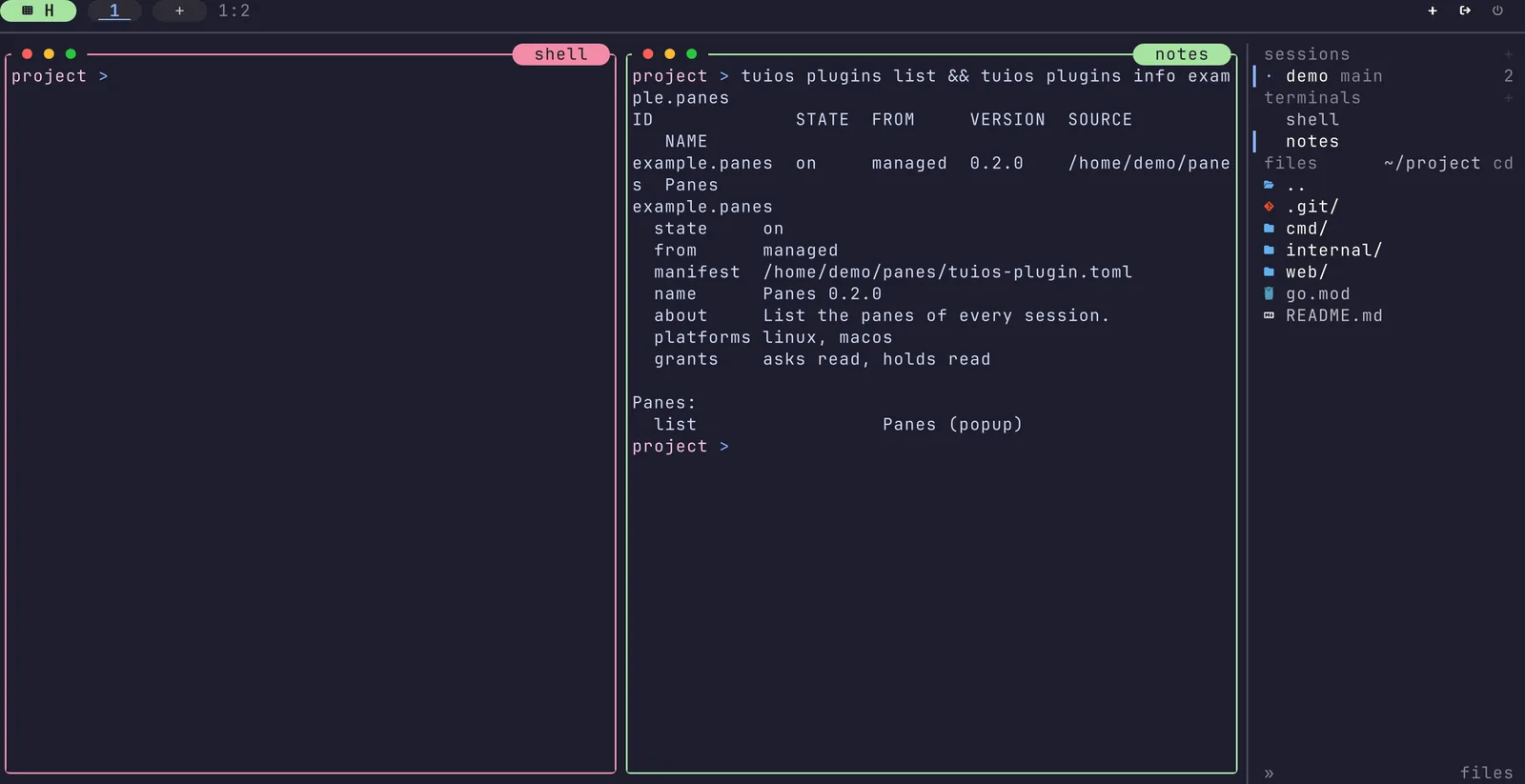
Task: Click the folder icon beside internal/
Action: point(1269,251)
